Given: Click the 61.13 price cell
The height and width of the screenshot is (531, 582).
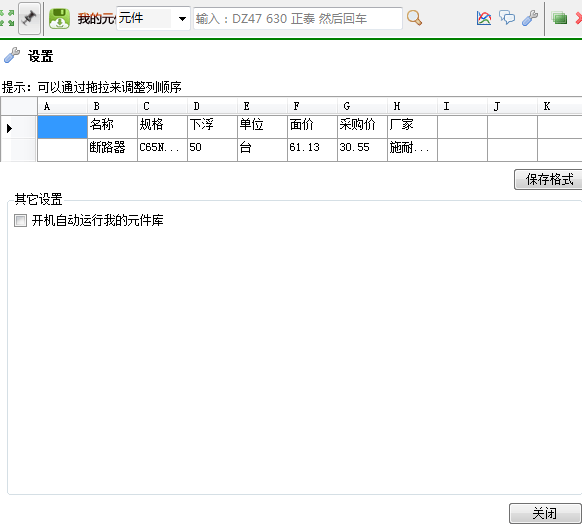Looking at the screenshot, I should click(x=313, y=150).
